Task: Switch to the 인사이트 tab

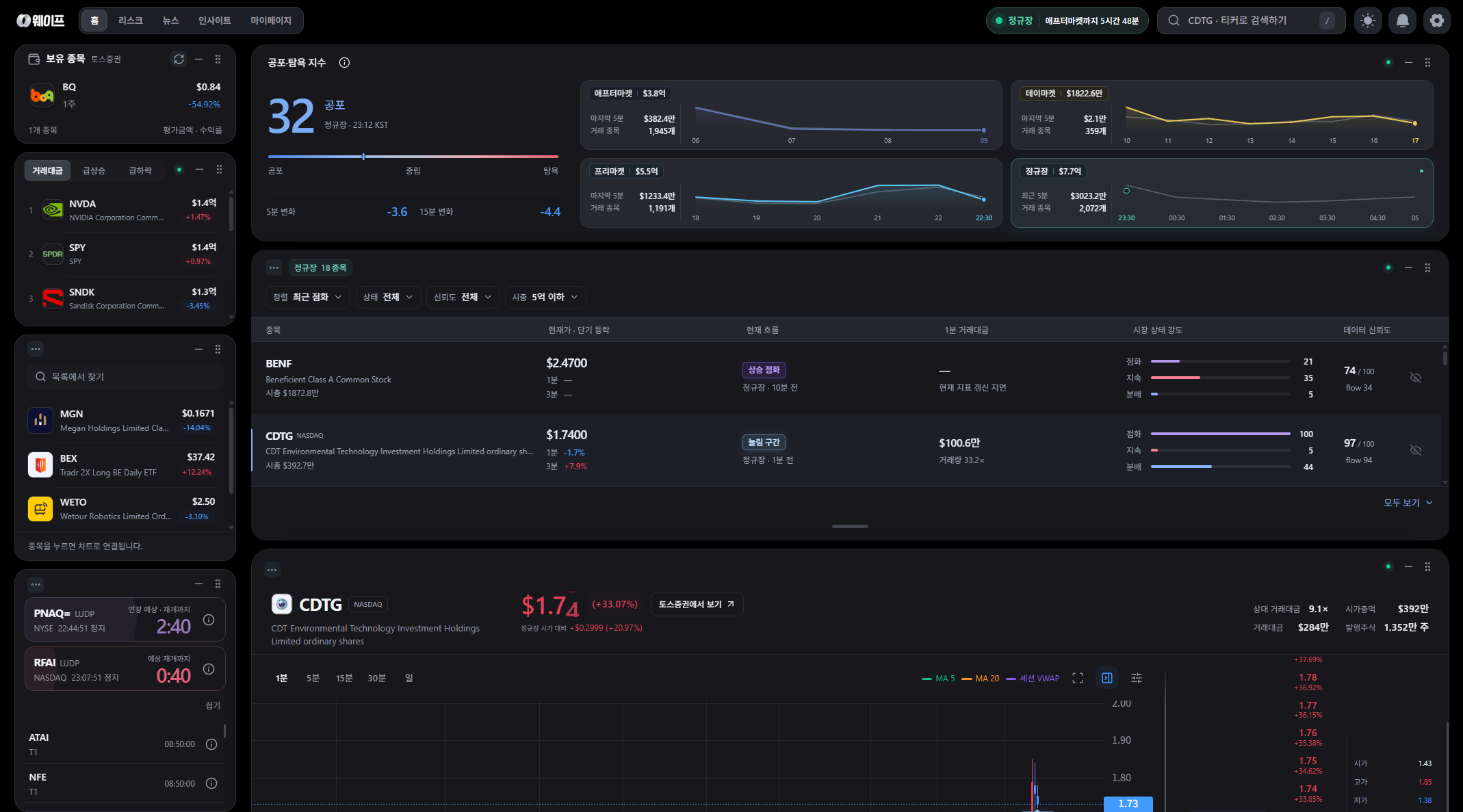Action: (214, 21)
